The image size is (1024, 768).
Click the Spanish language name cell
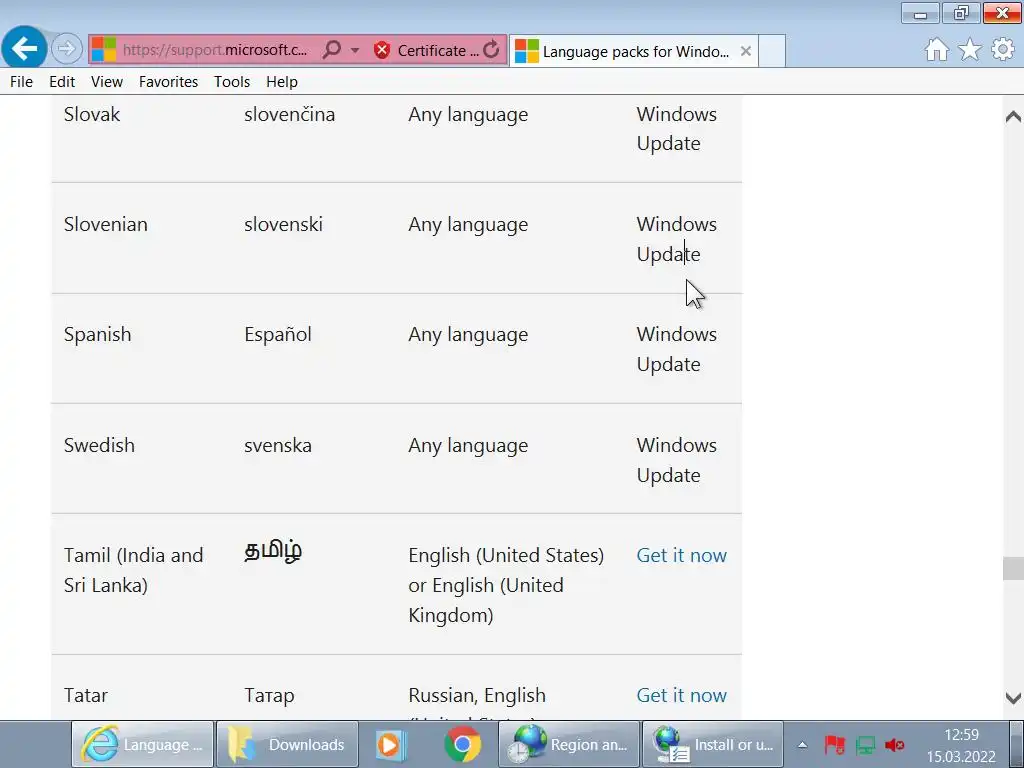(97, 334)
